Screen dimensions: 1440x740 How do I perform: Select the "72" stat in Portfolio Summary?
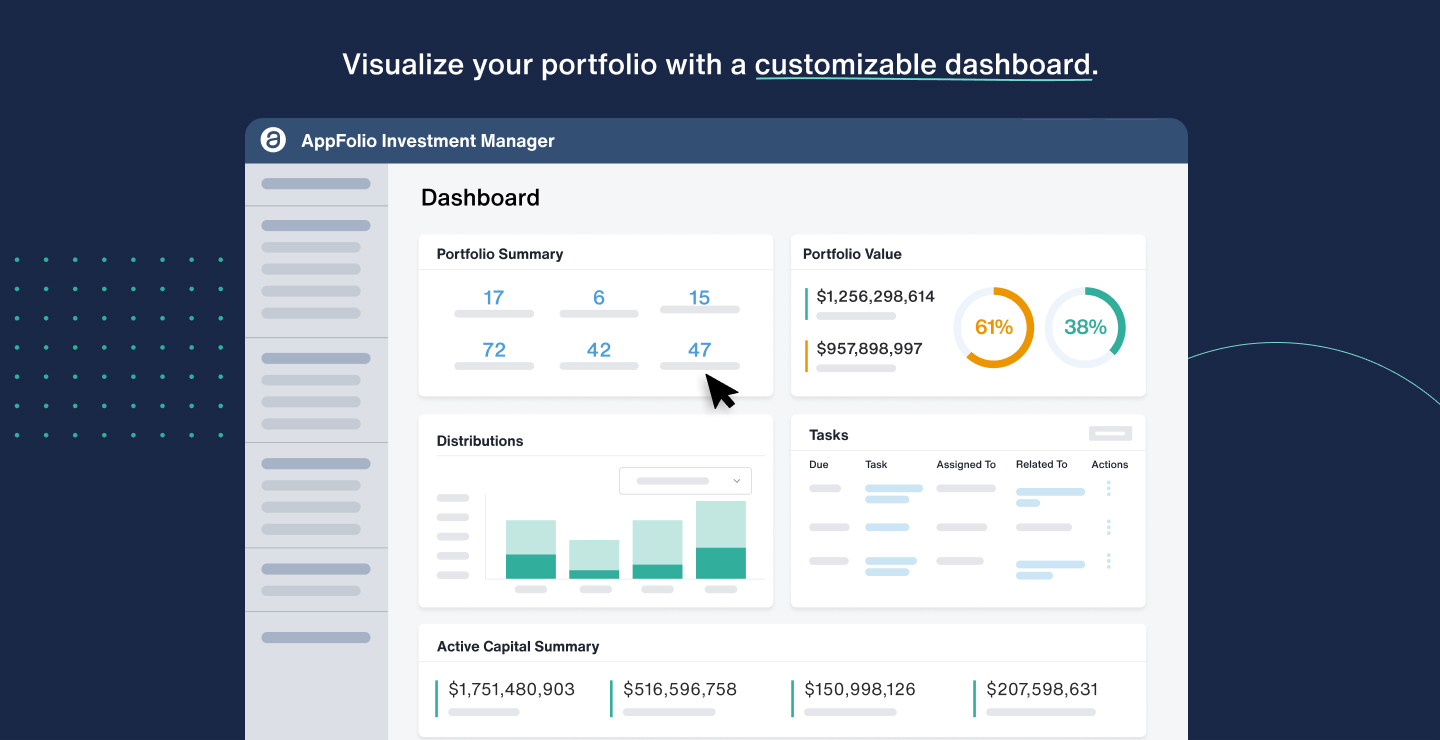tap(494, 349)
